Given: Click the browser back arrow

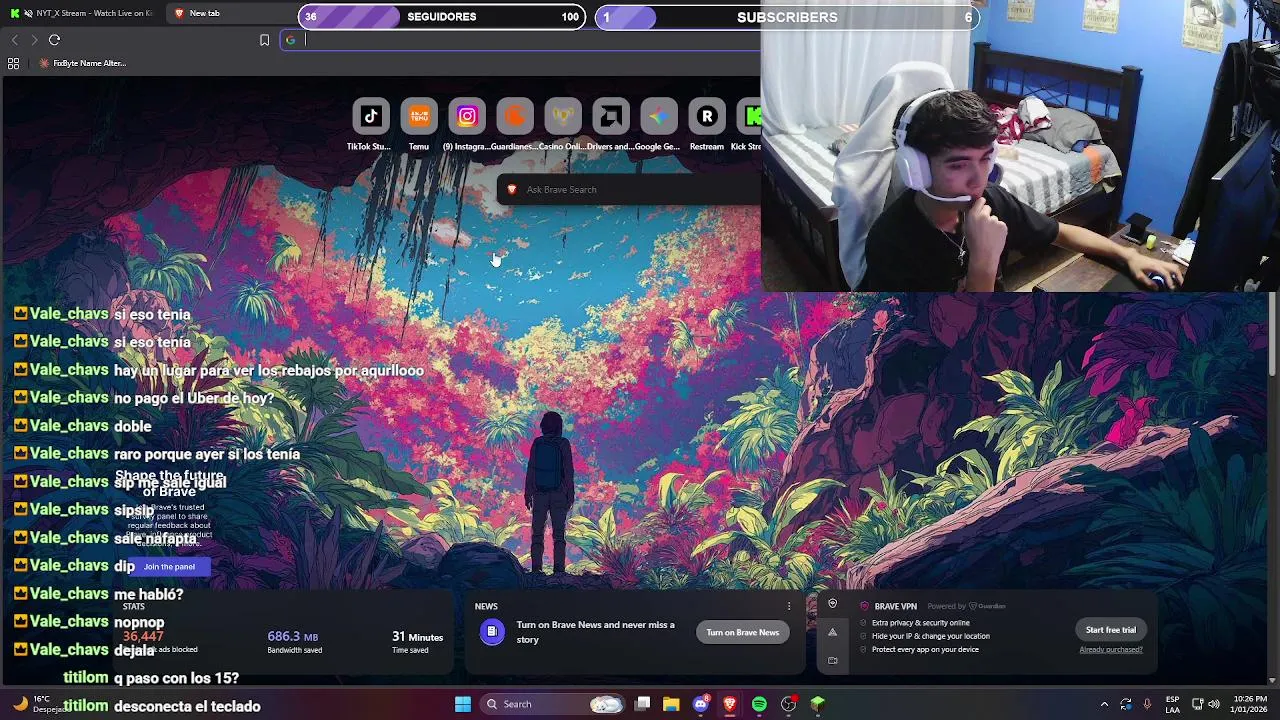Looking at the screenshot, I should 14,40.
